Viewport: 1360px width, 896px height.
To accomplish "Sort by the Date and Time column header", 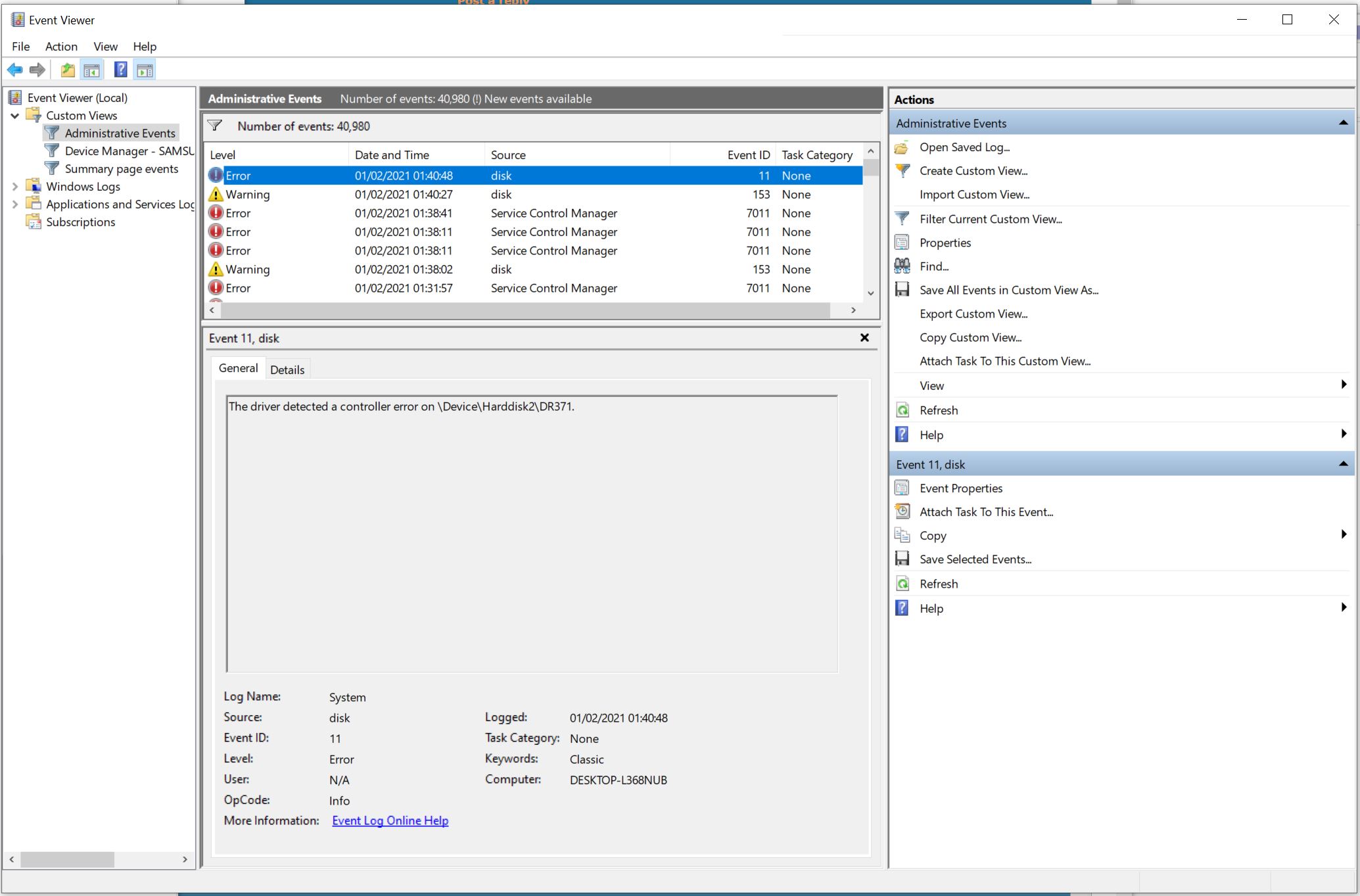I will click(417, 155).
